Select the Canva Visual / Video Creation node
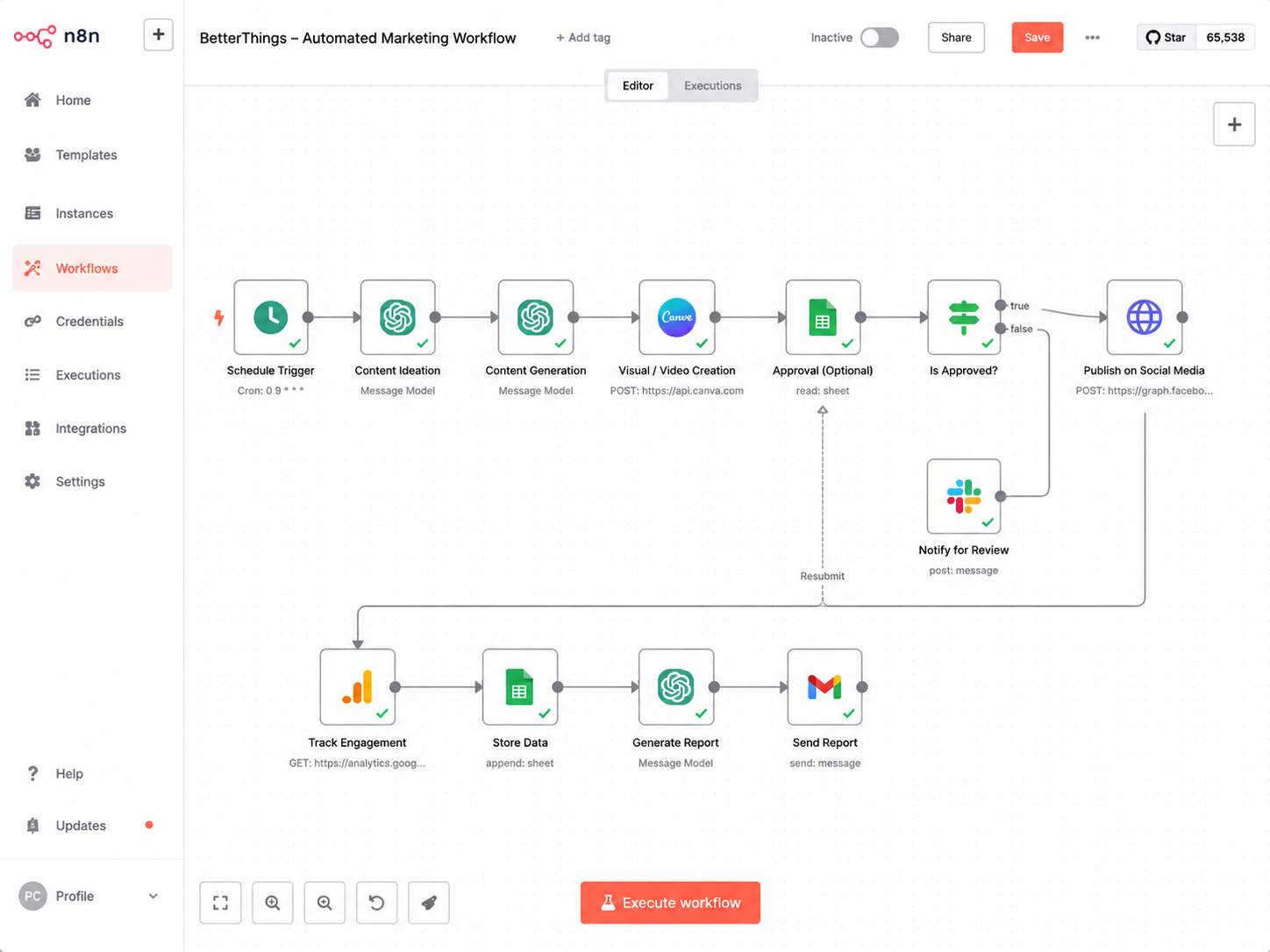Viewport: 1270px width, 952px height. coord(677,317)
